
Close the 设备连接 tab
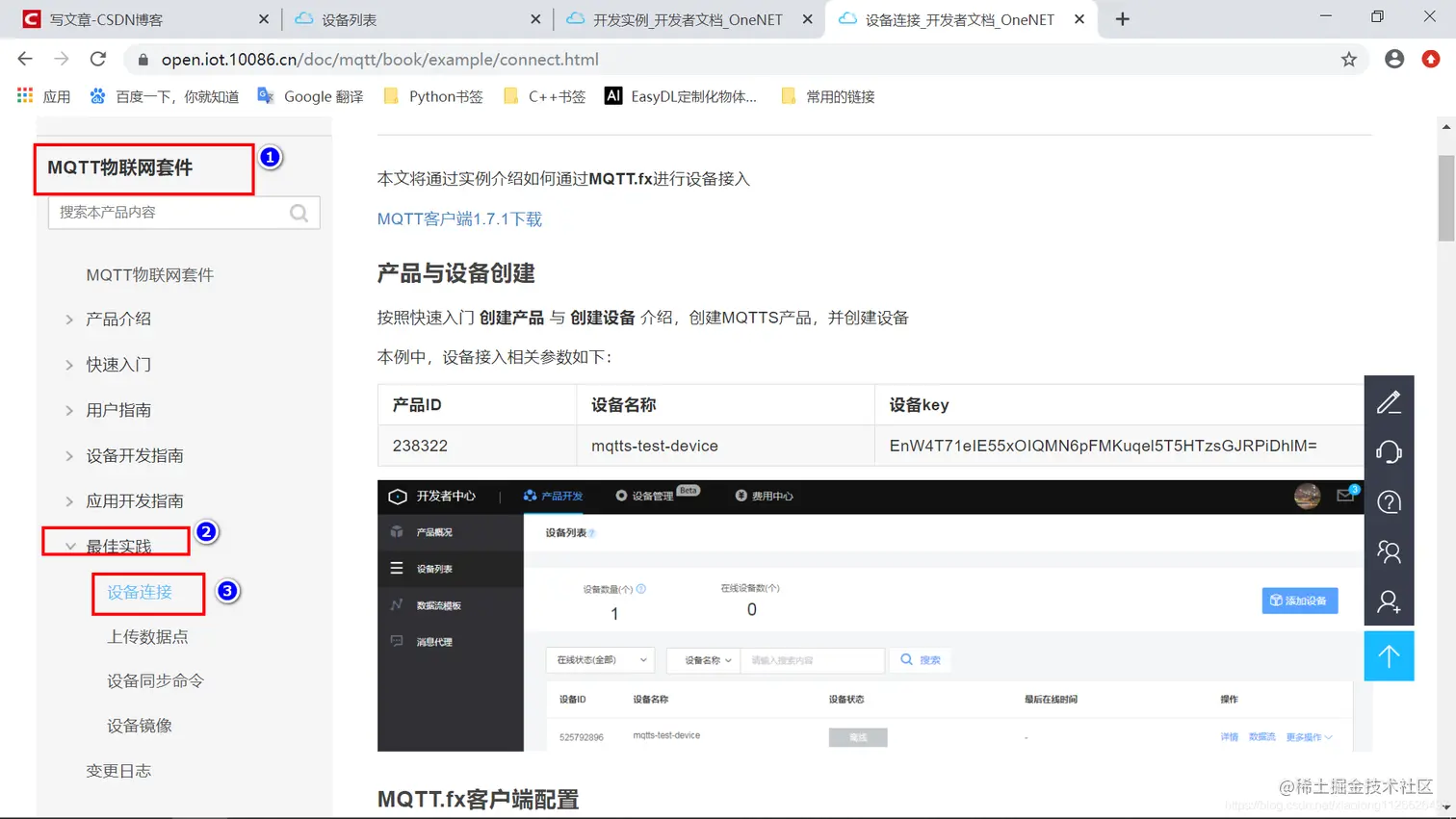[x=1079, y=19]
